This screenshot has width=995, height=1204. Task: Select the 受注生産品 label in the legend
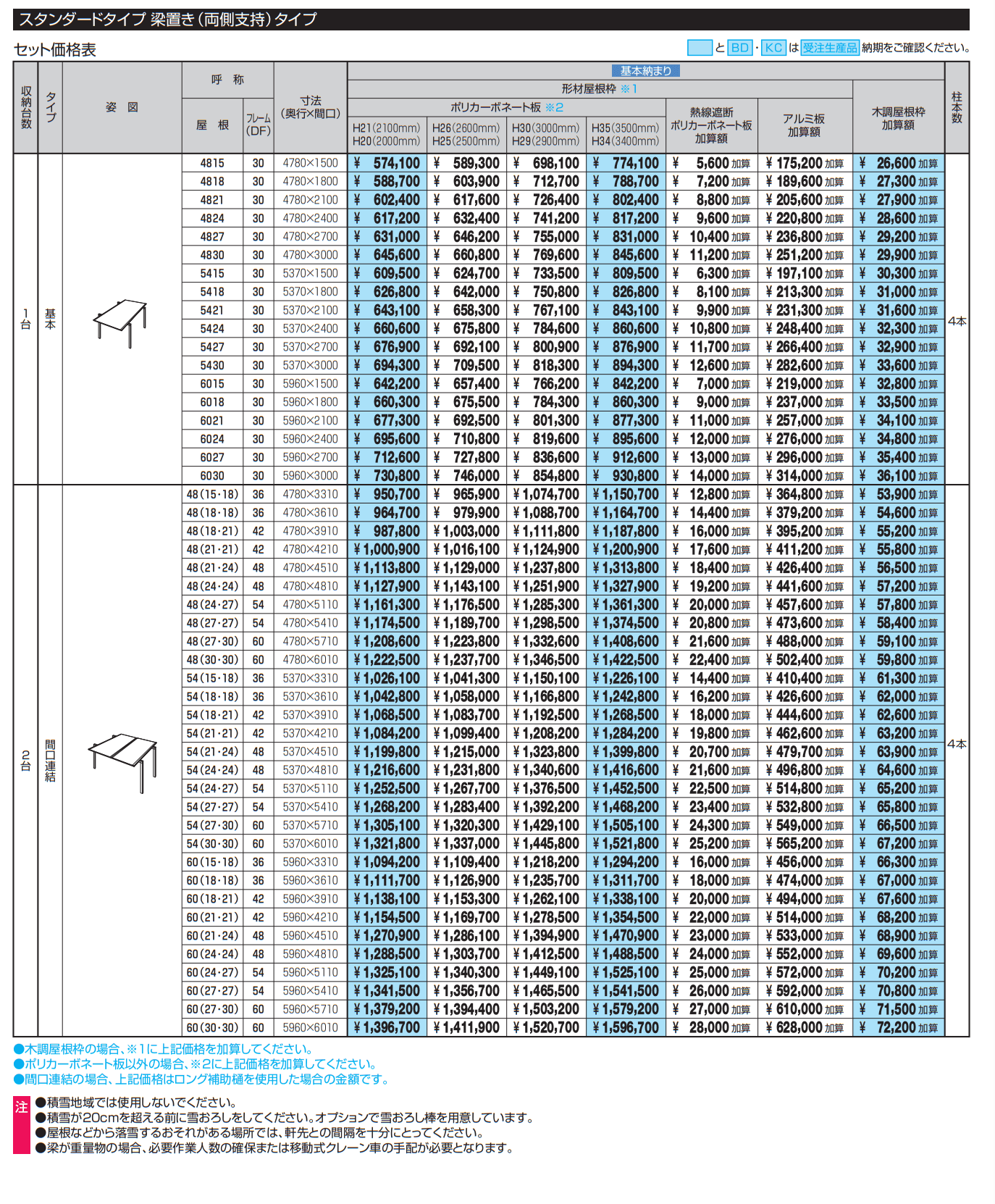tap(829, 48)
